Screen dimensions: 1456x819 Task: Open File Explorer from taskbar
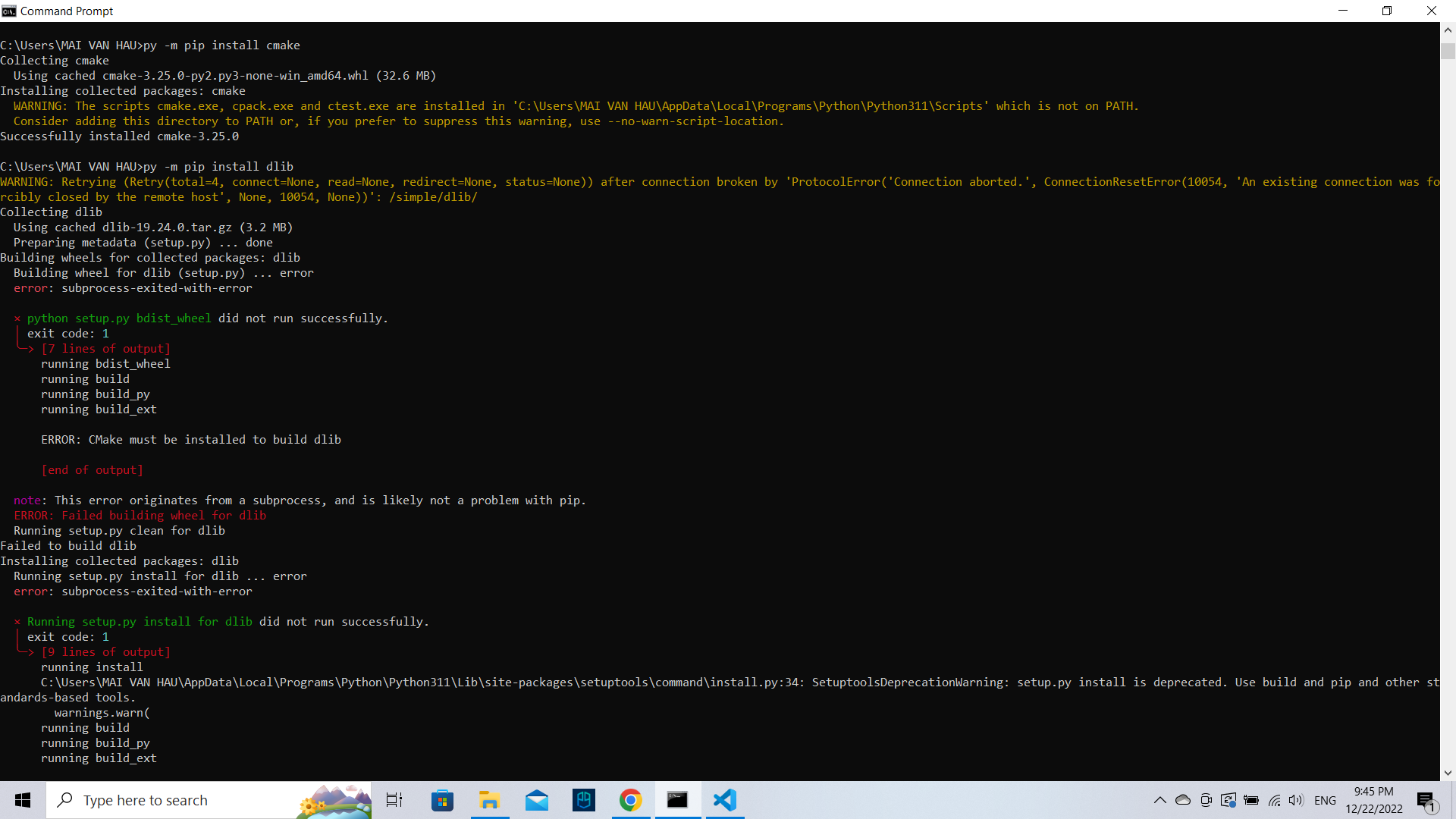point(489,800)
